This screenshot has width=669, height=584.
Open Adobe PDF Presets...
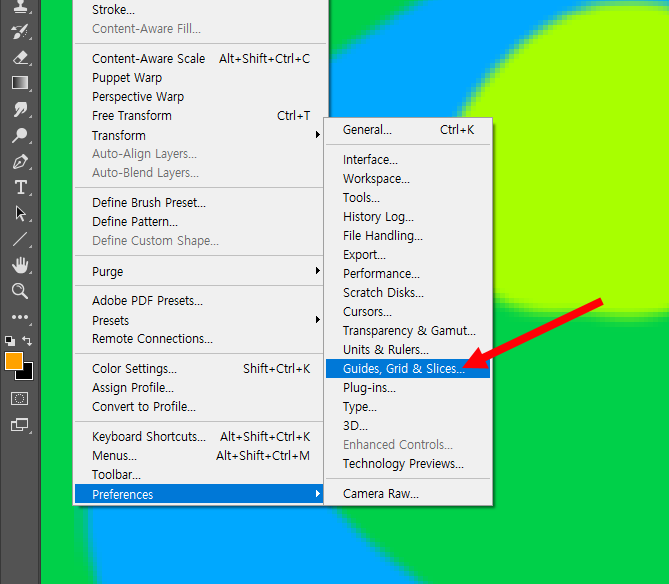pyautogui.click(x=198, y=300)
